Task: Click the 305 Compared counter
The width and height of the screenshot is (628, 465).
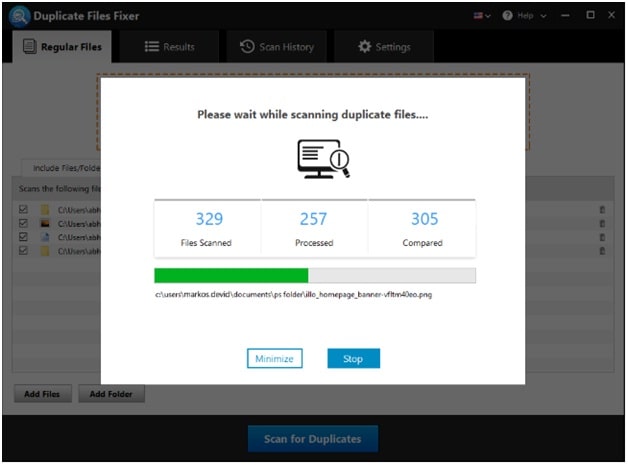Action: pyautogui.click(x=422, y=229)
